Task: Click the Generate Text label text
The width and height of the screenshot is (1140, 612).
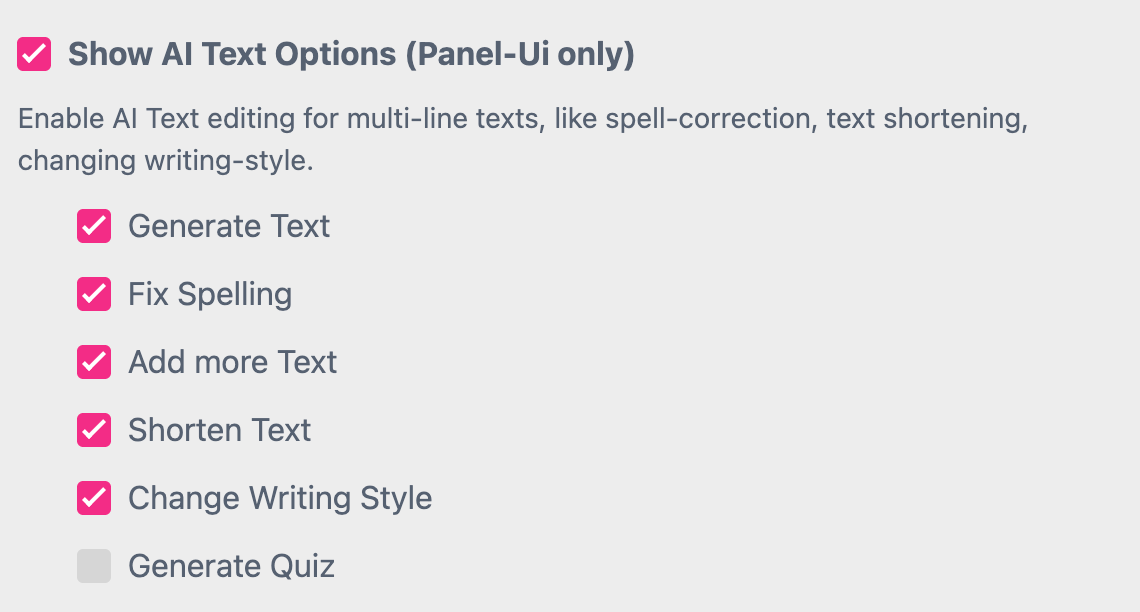Action: (x=229, y=226)
